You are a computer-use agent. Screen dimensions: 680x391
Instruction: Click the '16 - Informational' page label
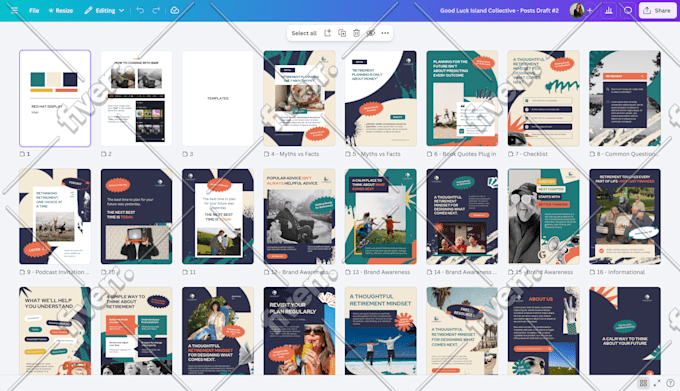[x=621, y=272]
